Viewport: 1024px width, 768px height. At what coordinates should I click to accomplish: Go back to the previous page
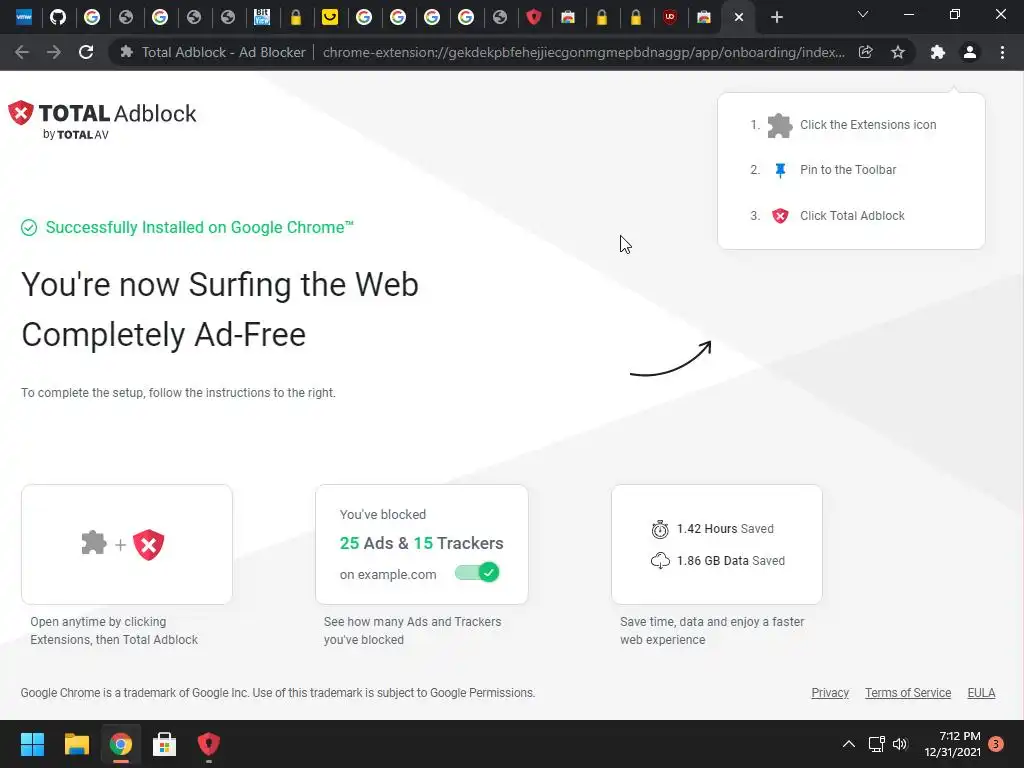[x=22, y=52]
